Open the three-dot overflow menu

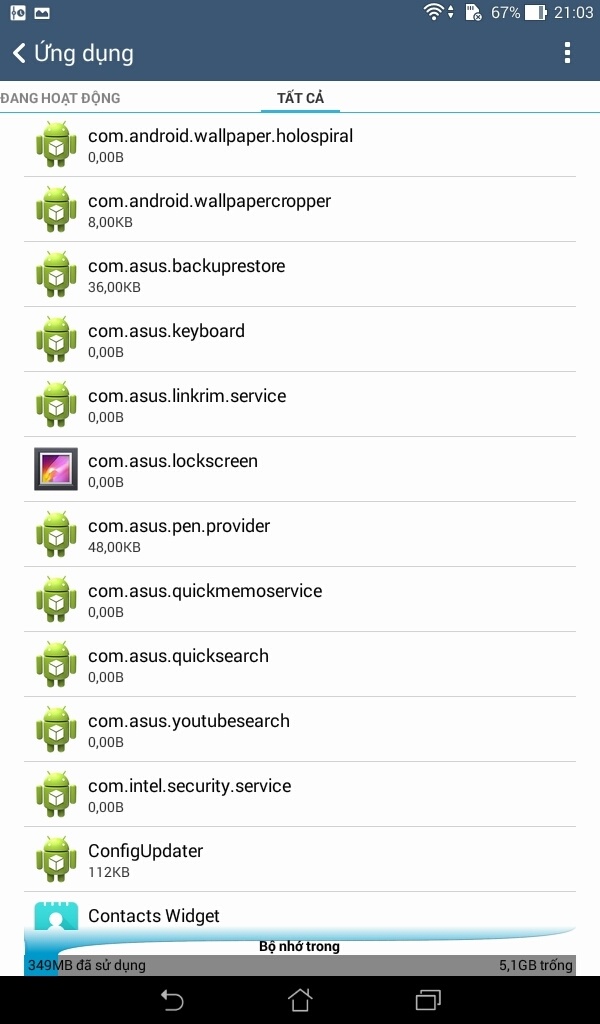567,53
